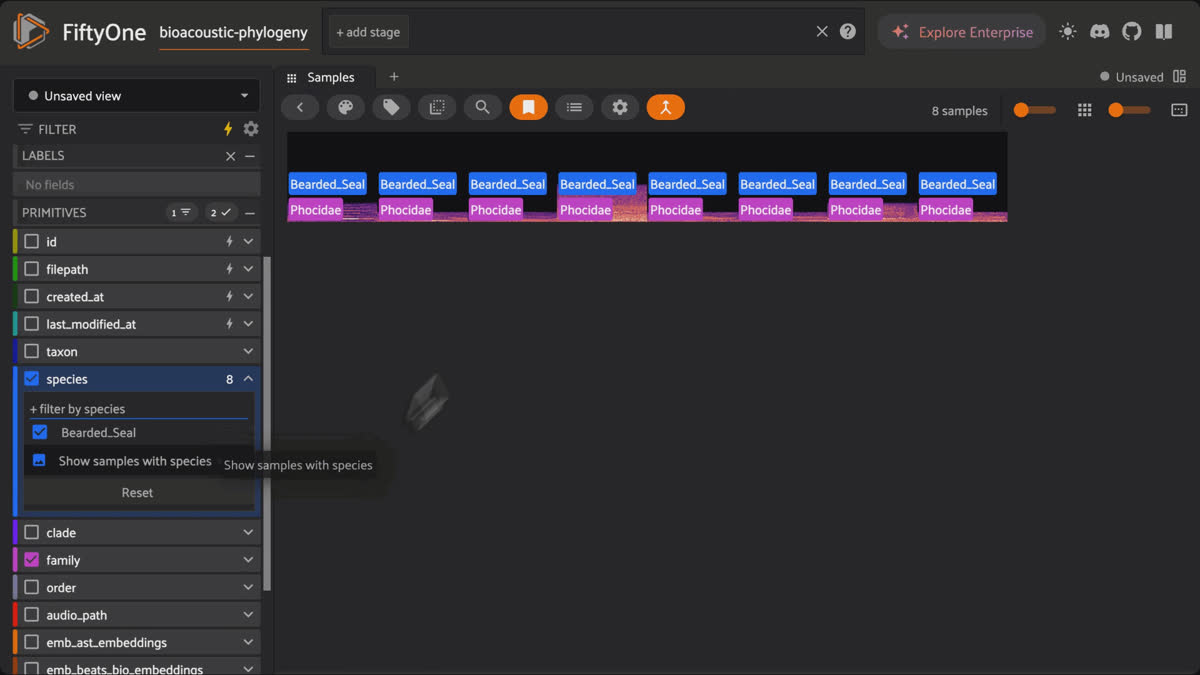Expand the order field filter
This screenshot has width=1200, height=675.
tap(249, 588)
